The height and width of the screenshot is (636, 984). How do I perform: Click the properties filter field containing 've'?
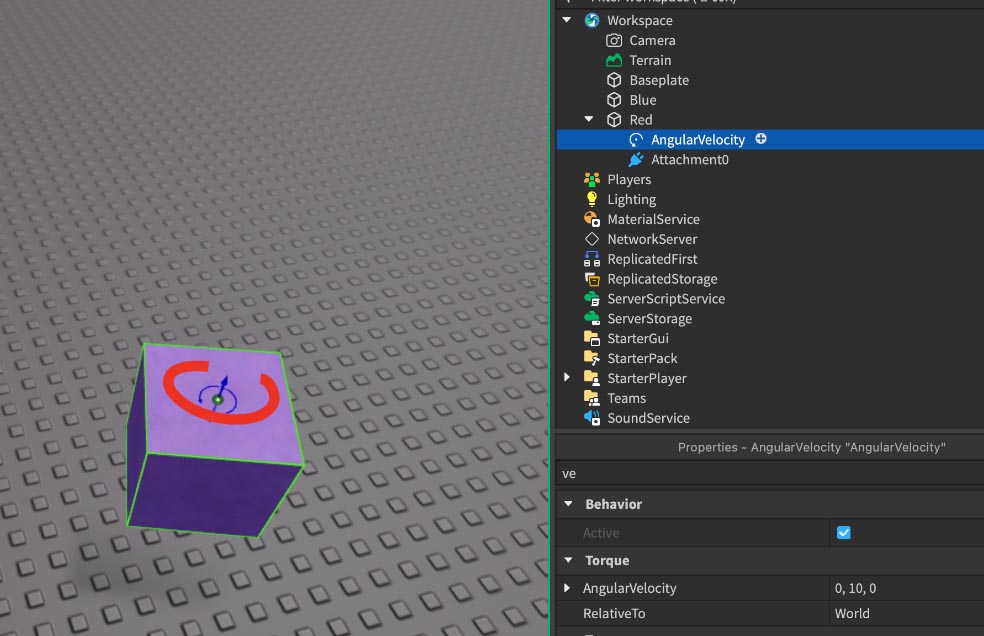(770, 473)
